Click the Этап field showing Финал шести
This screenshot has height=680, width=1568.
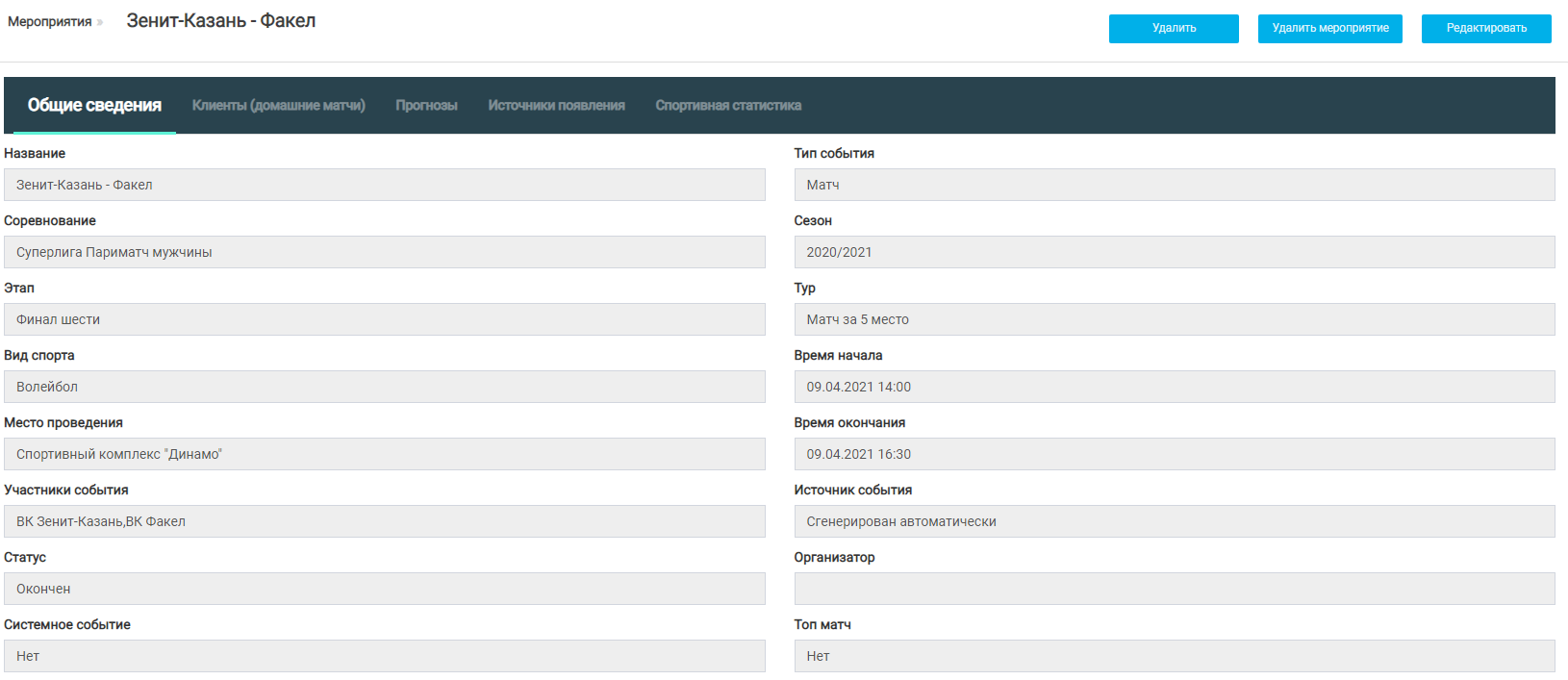[x=385, y=319]
